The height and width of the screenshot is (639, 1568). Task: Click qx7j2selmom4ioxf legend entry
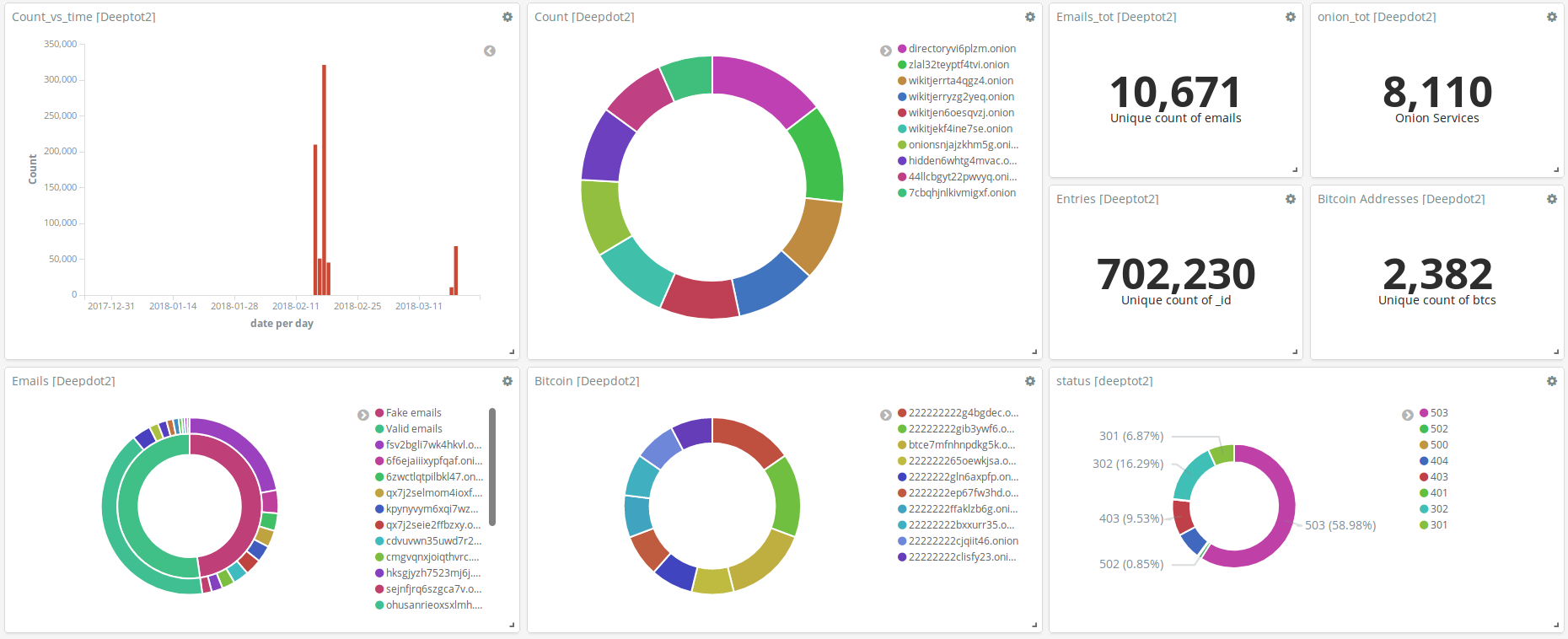[429, 493]
